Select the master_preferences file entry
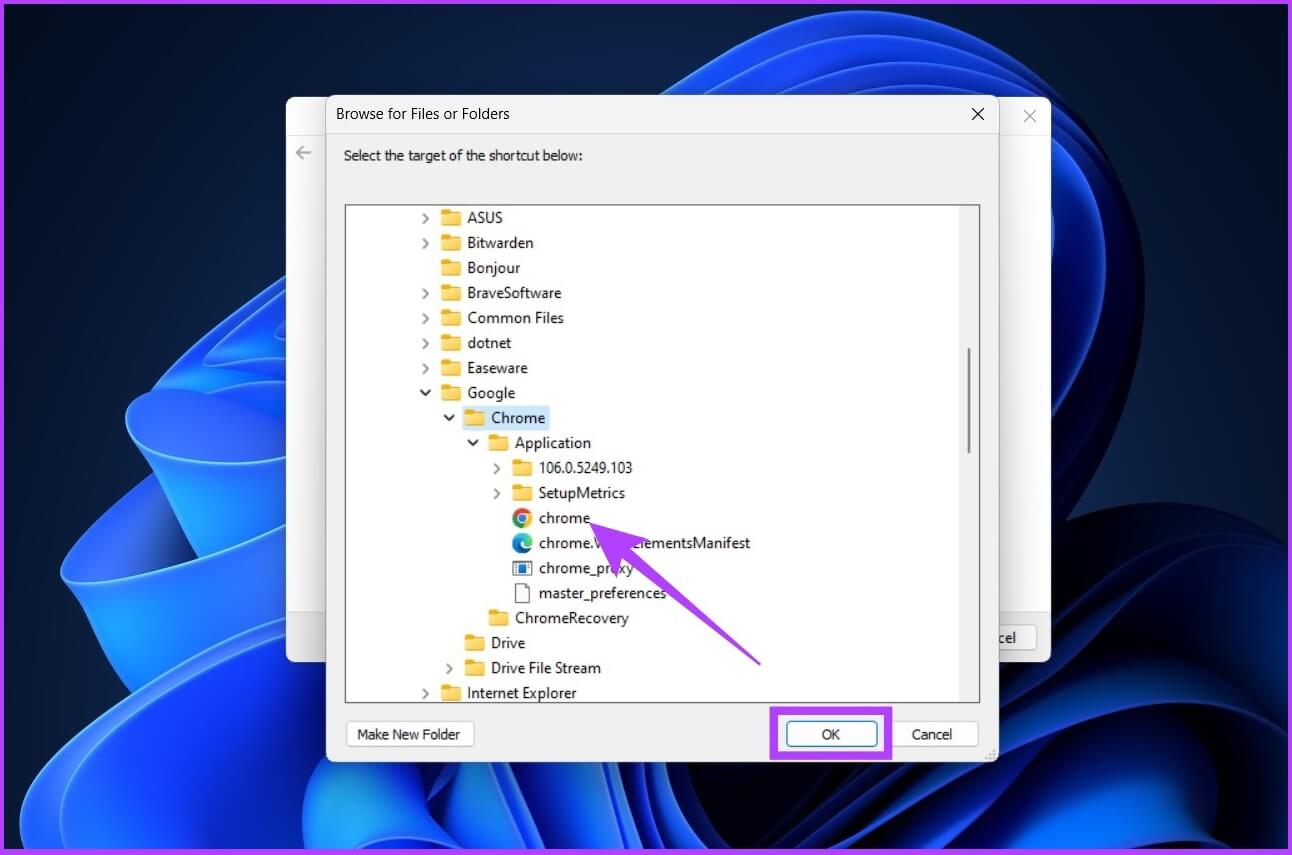 tap(602, 593)
